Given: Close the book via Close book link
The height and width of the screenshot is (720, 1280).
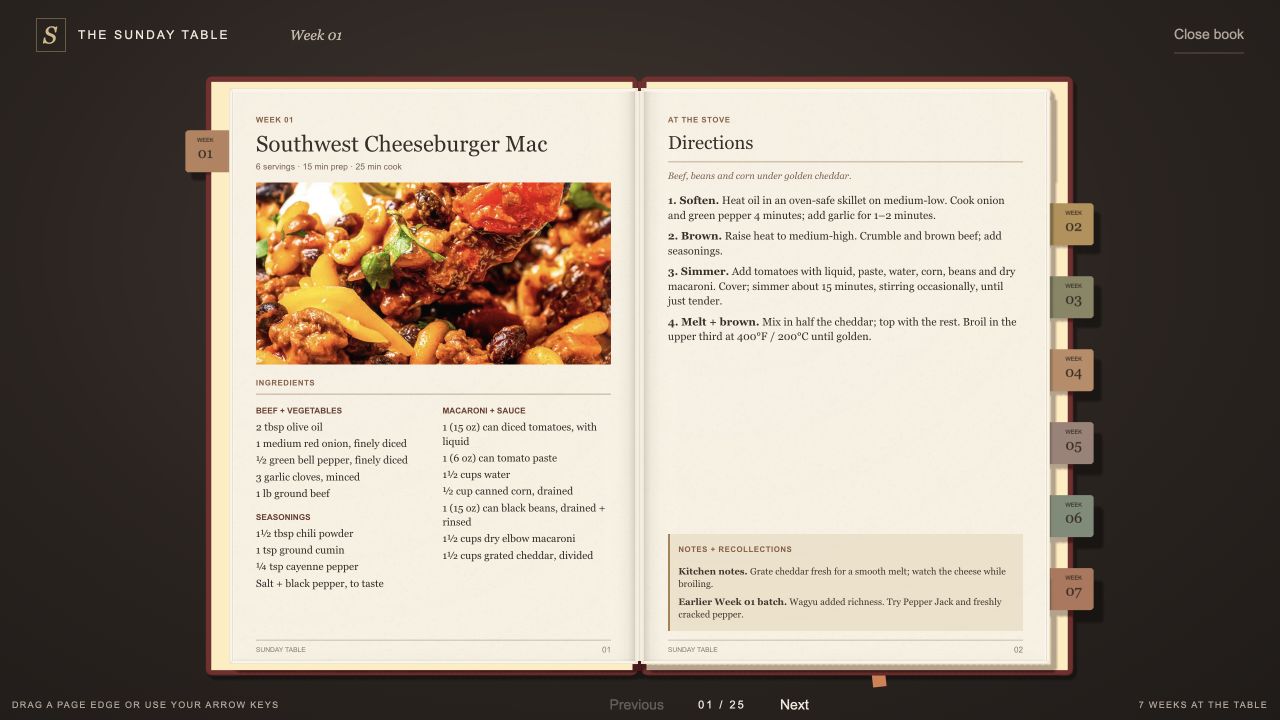Looking at the screenshot, I should [x=1209, y=34].
